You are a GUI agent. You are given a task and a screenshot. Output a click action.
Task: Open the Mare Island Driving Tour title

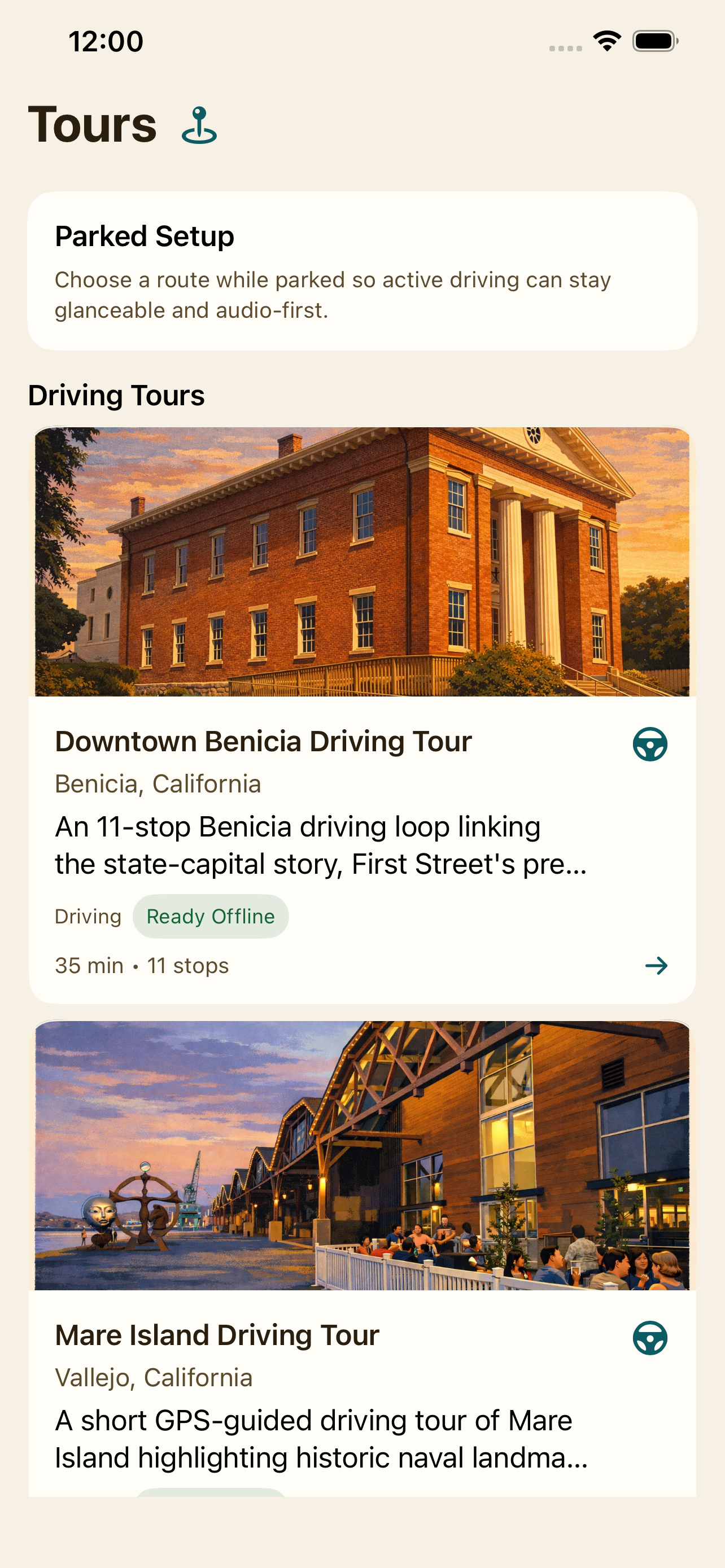click(217, 1335)
